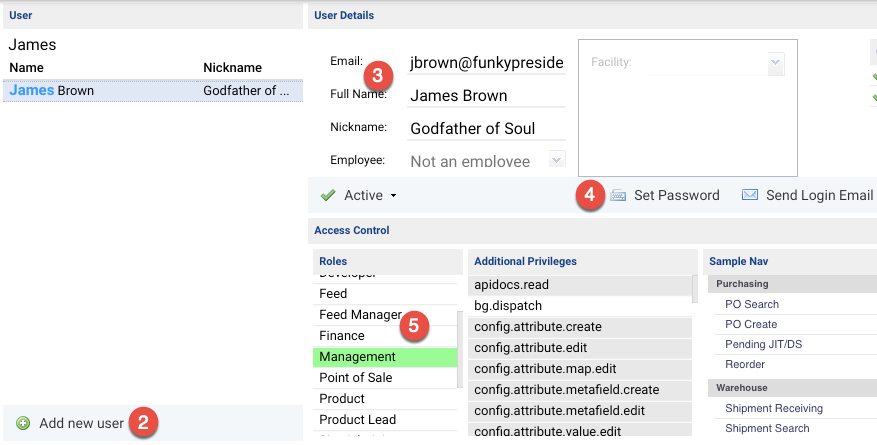The height and width of the screenshot is (445, 877).
Task: Open the Facility dropdown
Action: point(775,63)
